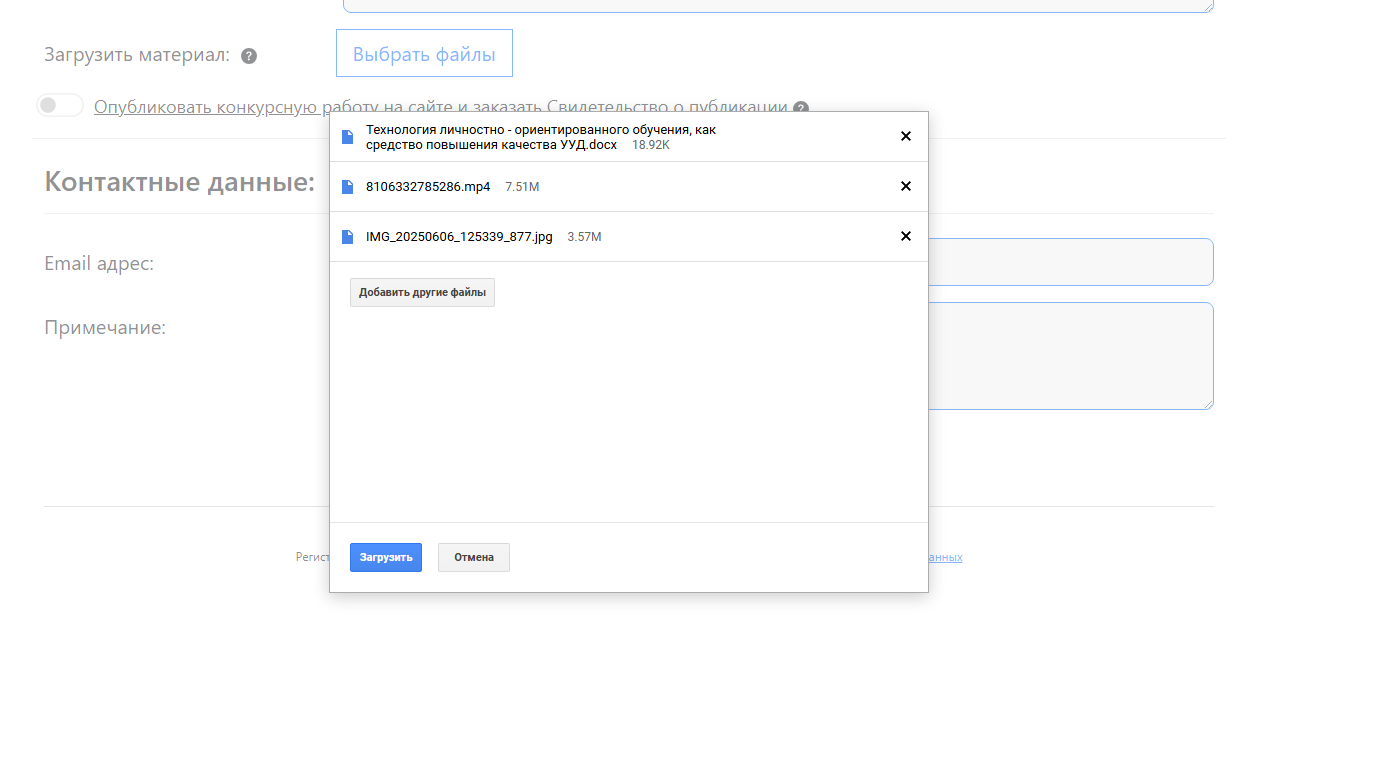This screenshot has height=774, width=1375.
Task: Click help icon after Свидетельство о публикации
Action: click(801, 108)
